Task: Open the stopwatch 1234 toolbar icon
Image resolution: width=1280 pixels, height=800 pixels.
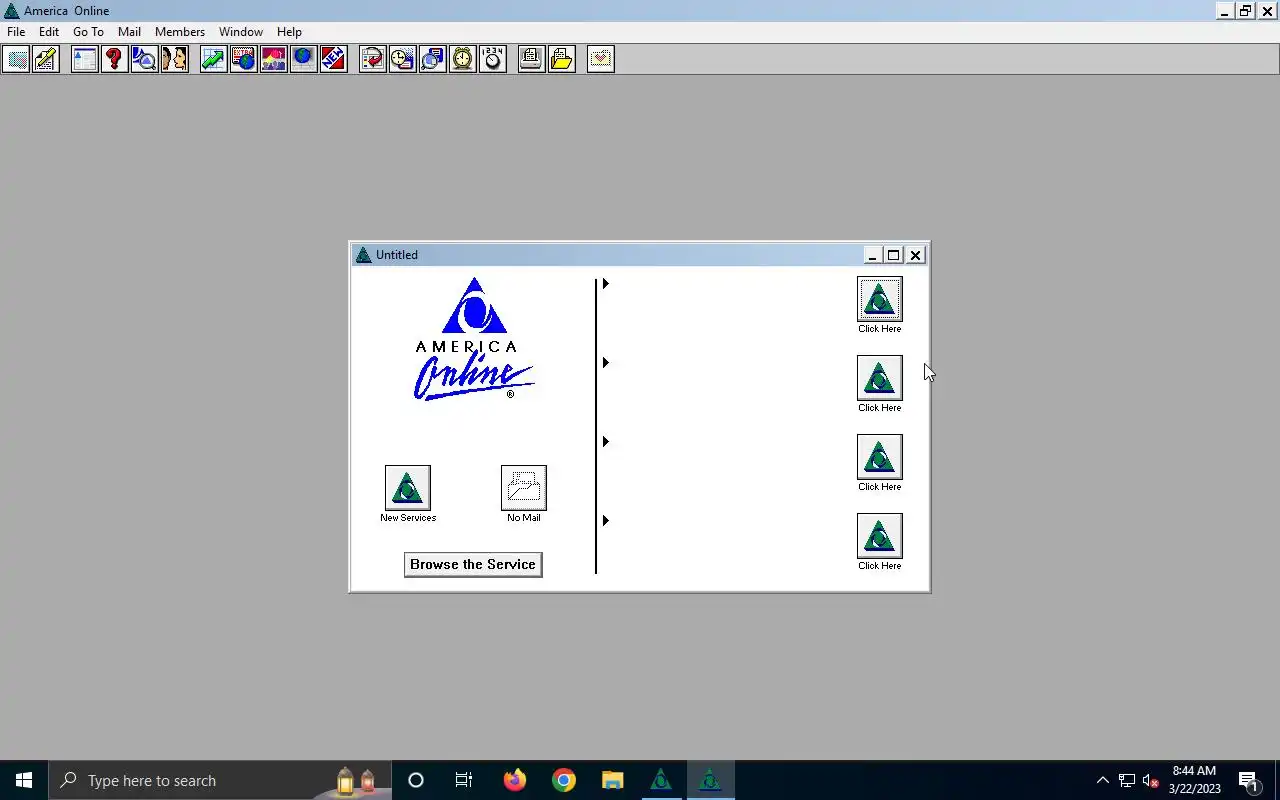Action: [493, 59]
